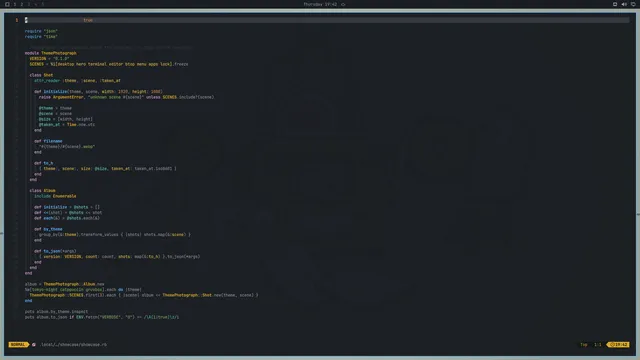Click the NORMAL mode indicator in the status line
The image size is (640, 360).
(18, 344)
